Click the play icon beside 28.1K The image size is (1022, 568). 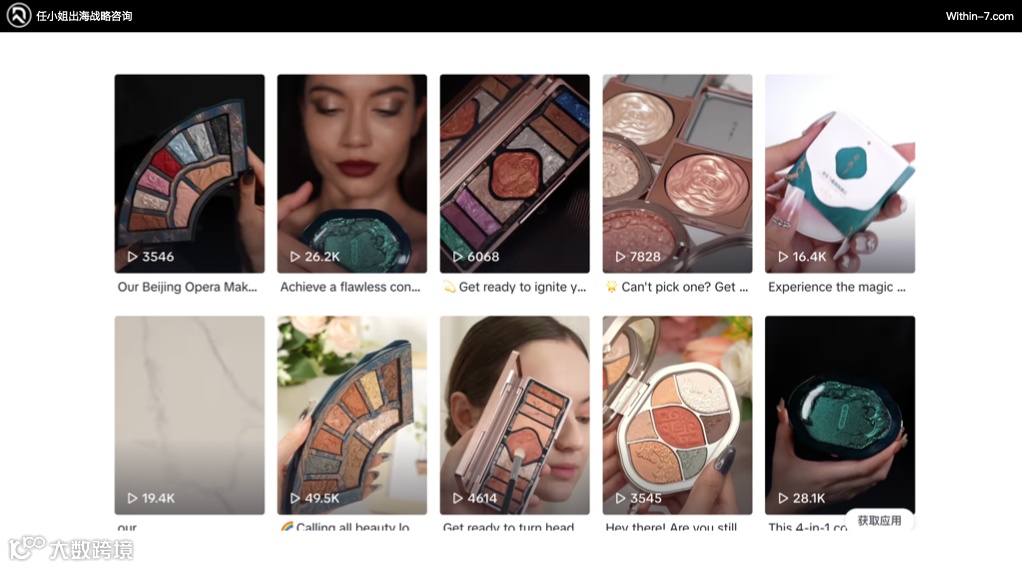(783, 498)
